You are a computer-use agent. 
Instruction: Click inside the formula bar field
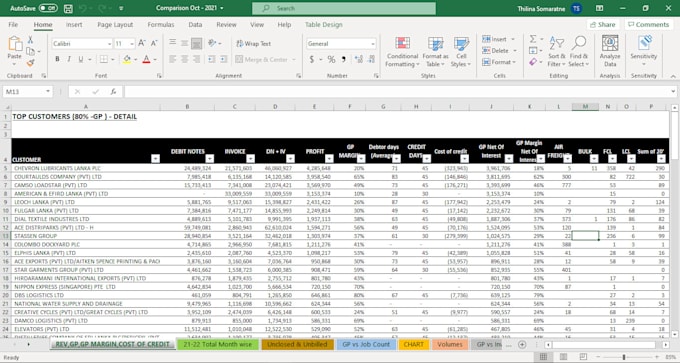coord(397,92)
